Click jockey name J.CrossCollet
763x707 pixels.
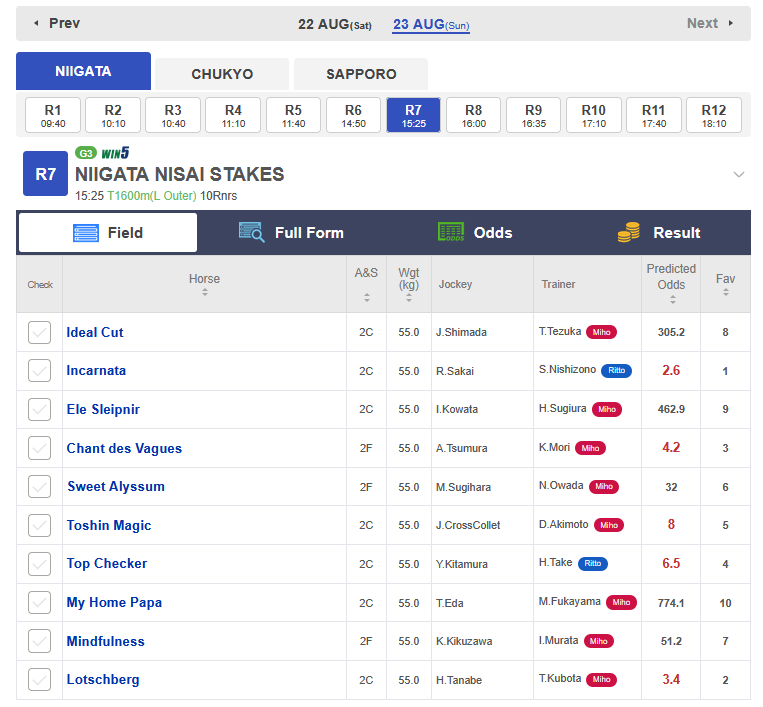[468, 526]
